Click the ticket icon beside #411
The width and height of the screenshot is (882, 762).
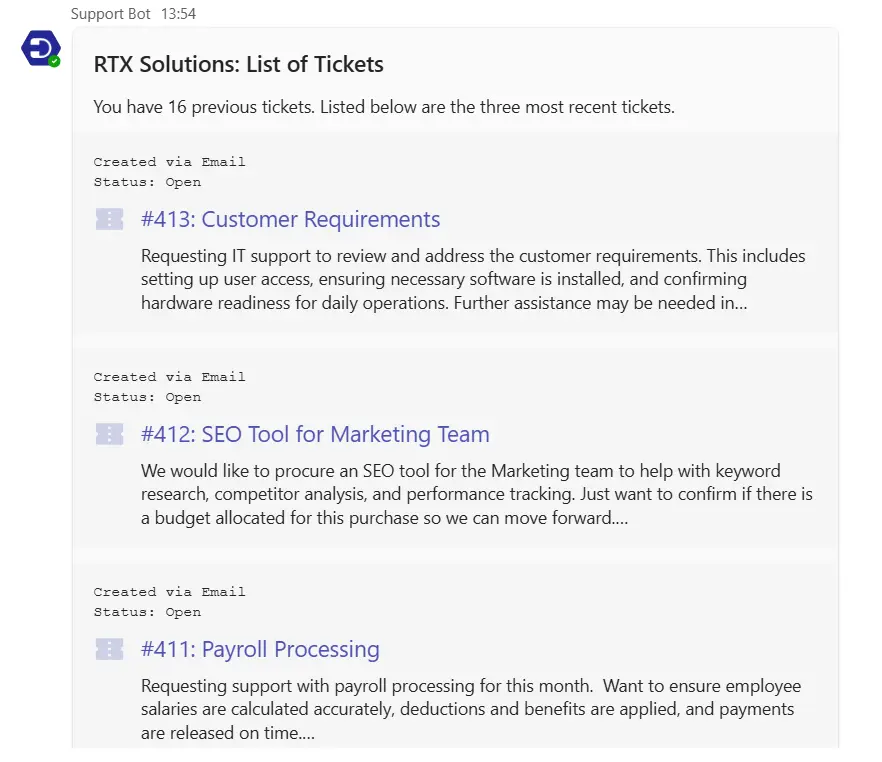pos(110,649)
